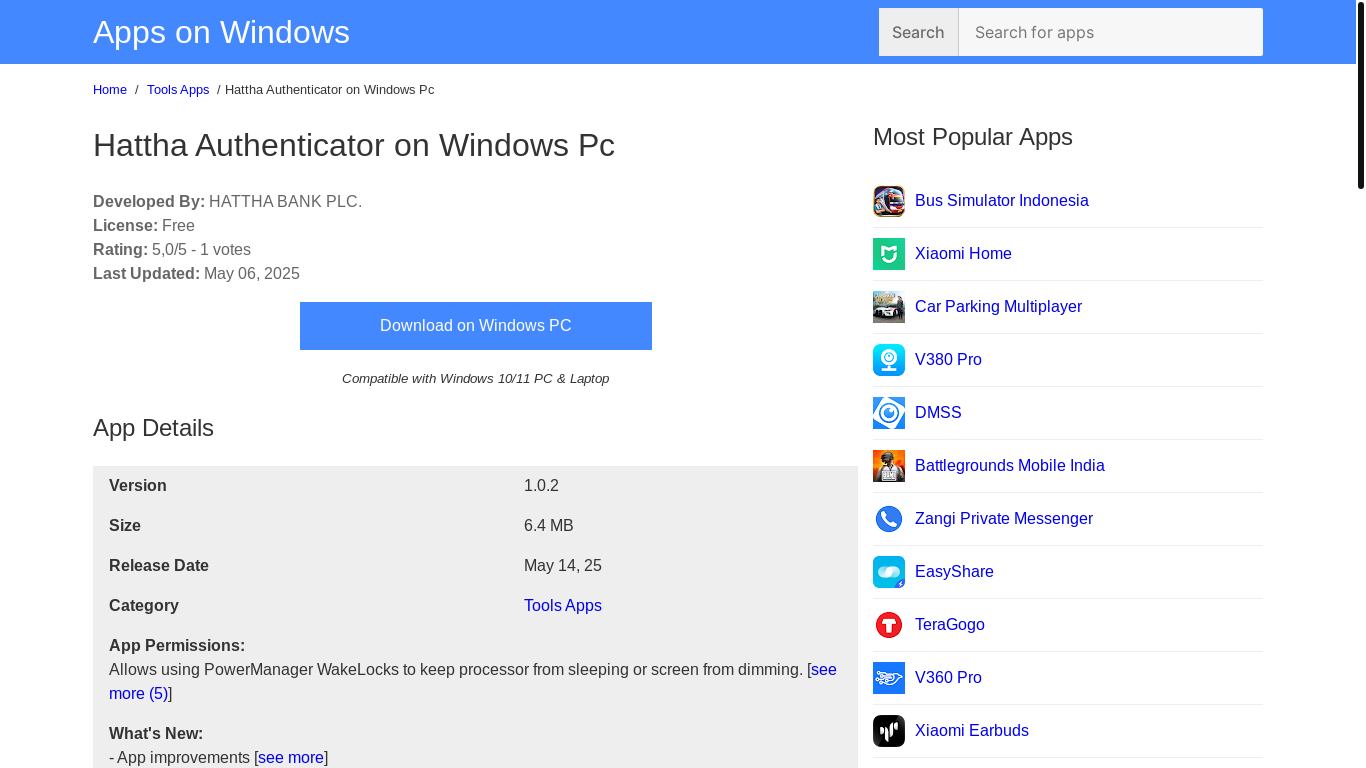The height and width of the screenshot is (768, 1366).
Task: Click the V380 Pro app icon
Action: (x=889, y=360)
